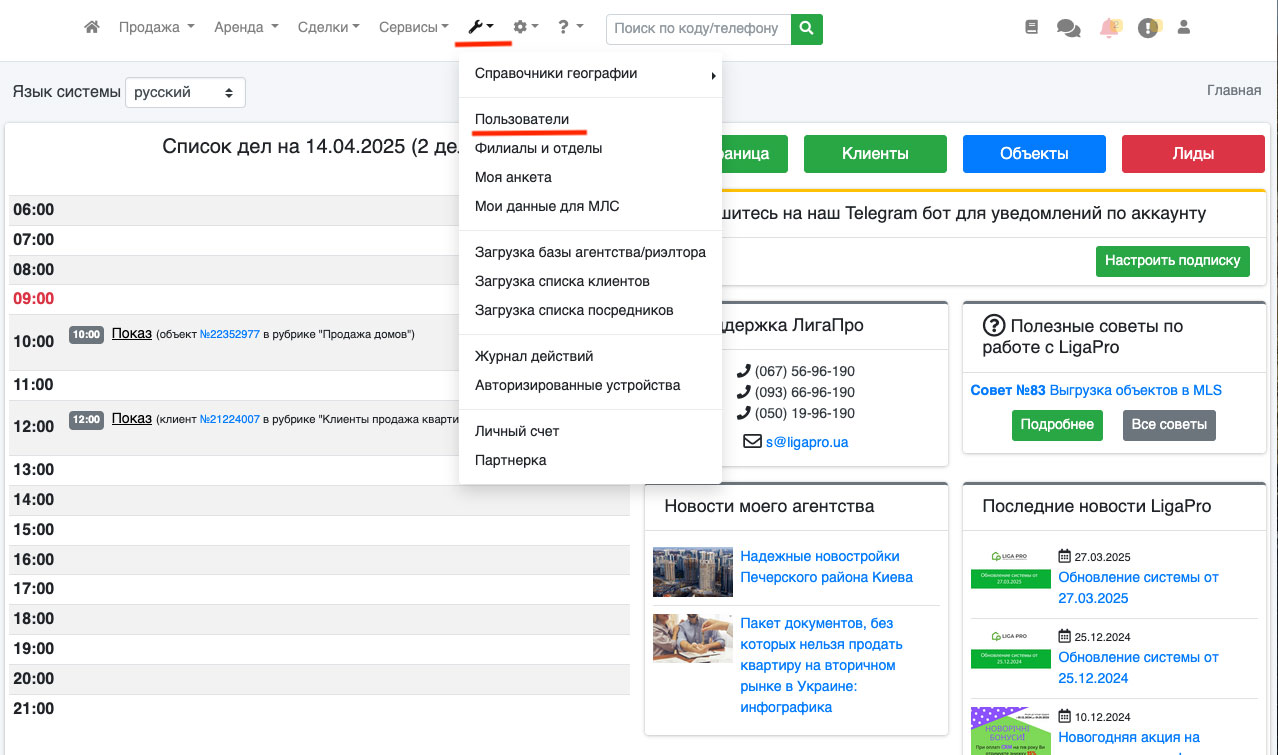The height and width of the screenshot is (755, 1278).
Task: Click the home icon in navbar
Action: [x=92, y=28]
